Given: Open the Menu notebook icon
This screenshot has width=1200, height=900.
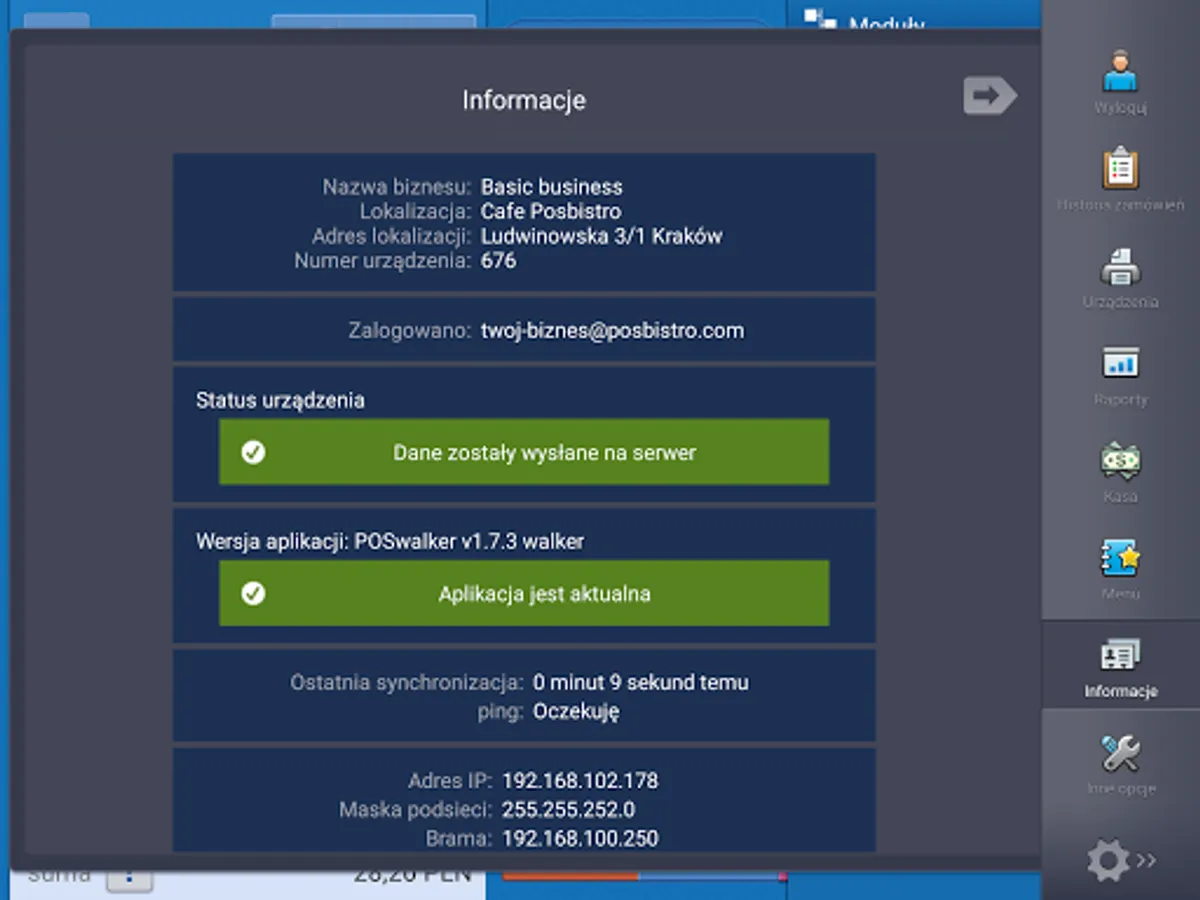Looking at the screenshot, I should tap(1120, 558).
